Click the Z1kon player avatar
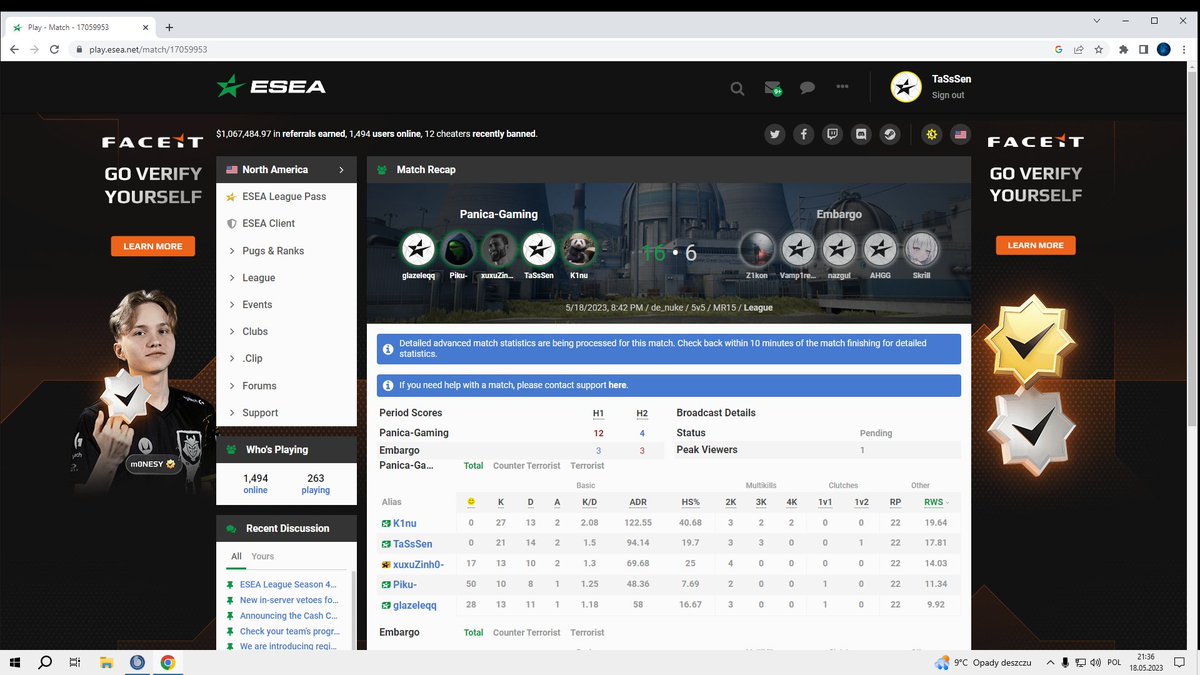1200x675 pixels. coord(757,249)
